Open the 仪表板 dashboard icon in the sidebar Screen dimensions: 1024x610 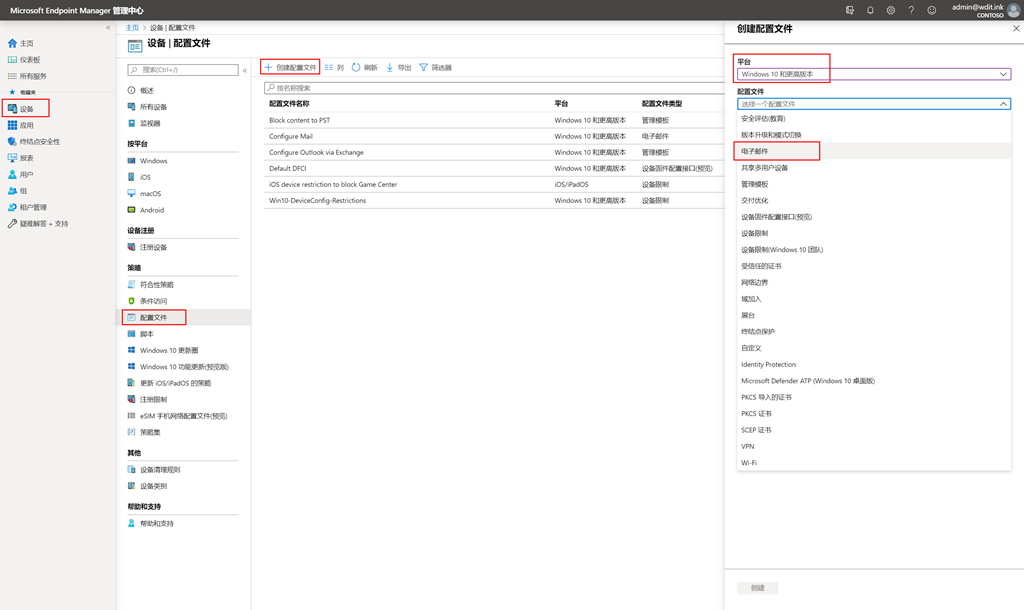tap(12, 59)
